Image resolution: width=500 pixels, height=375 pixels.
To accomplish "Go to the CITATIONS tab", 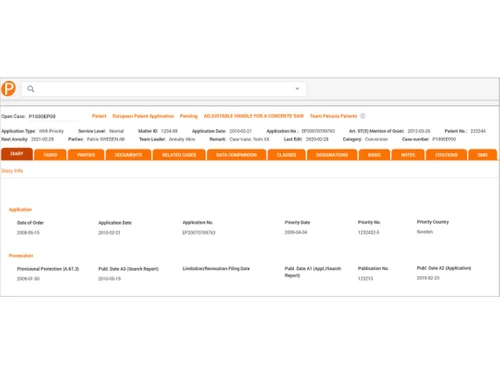I will click(x=446, y=155).
